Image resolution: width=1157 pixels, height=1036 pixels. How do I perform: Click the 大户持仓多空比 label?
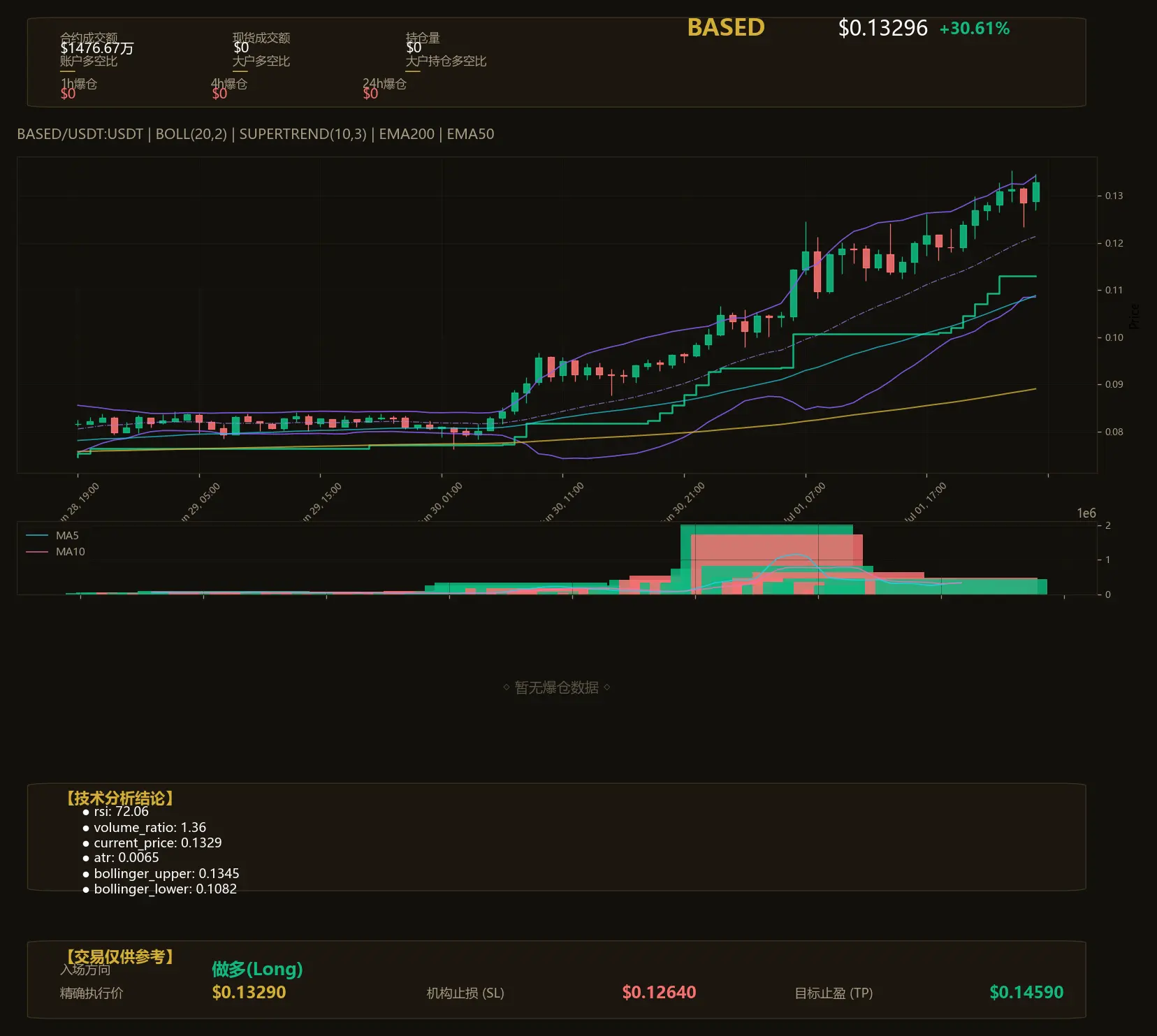coord(446,61)
